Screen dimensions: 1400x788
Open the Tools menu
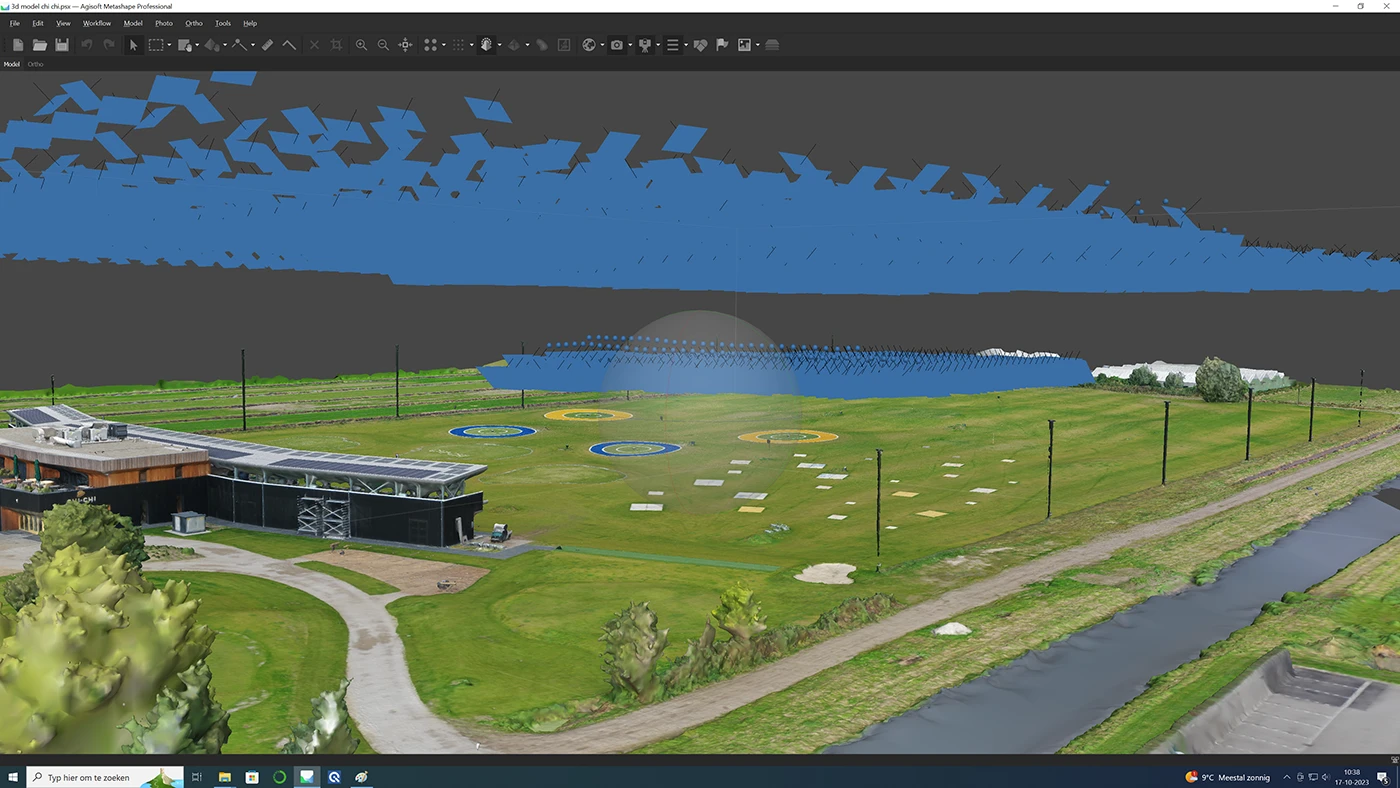[x=223, y=23]
